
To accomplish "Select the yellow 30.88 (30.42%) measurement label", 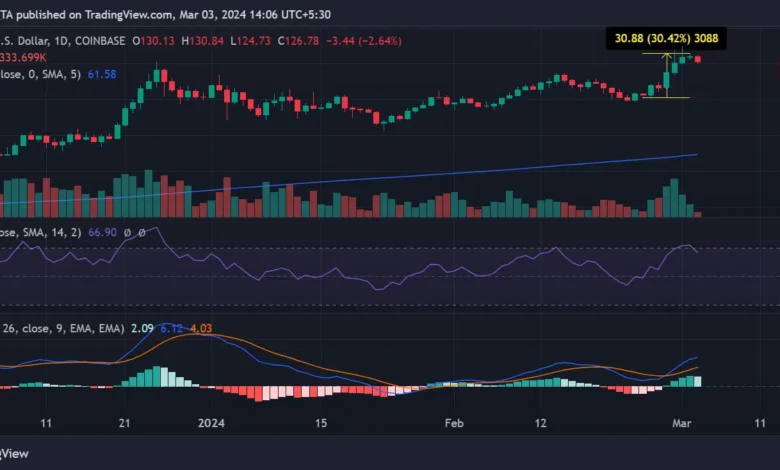I will (x=664, y=39).
